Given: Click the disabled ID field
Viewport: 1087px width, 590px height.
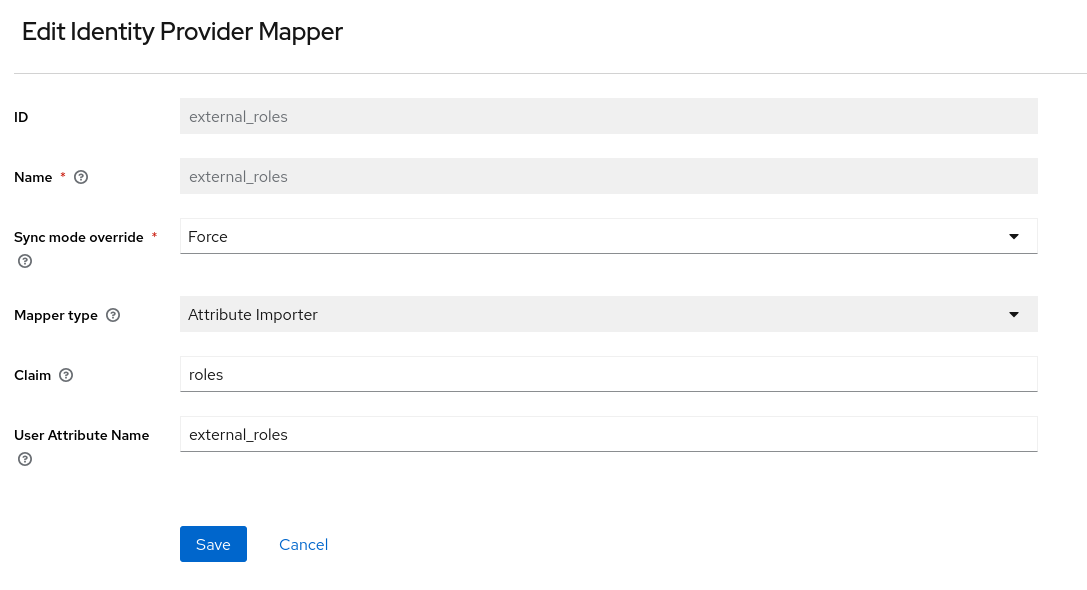Looking at the screenshot, I should coord(608,116).
